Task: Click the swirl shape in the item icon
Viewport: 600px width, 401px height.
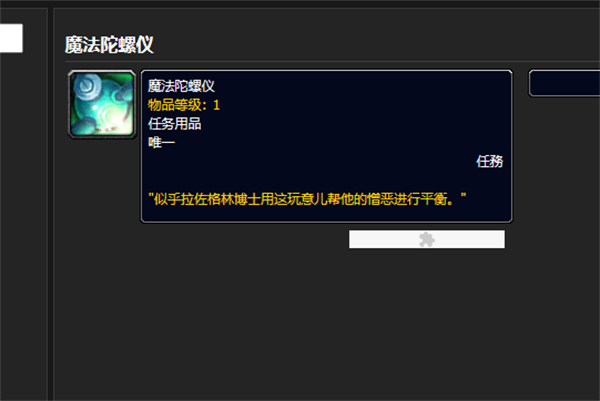Action: [x=91, y=85]
